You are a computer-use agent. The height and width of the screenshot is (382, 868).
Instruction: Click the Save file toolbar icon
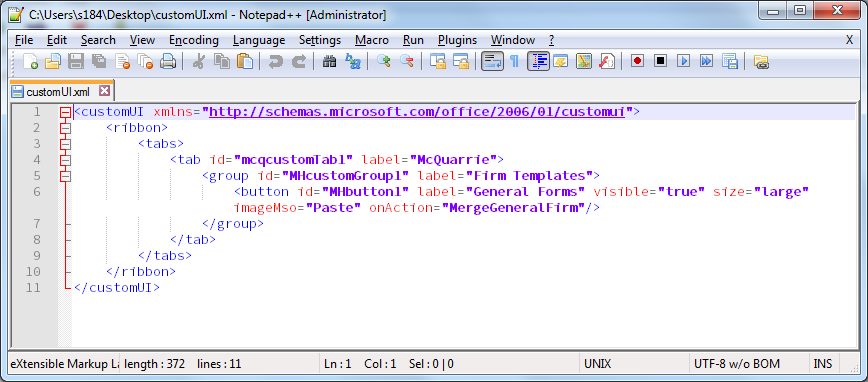(x=75, y=61)
